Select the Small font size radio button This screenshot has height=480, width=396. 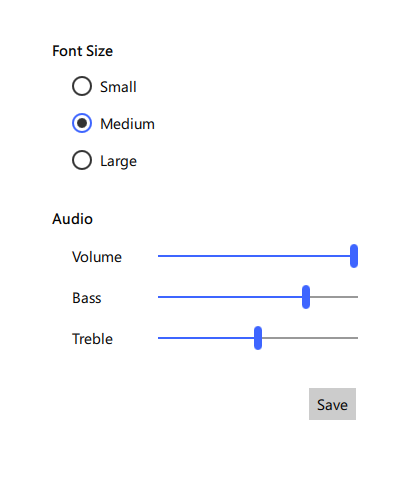pos(82,86)
